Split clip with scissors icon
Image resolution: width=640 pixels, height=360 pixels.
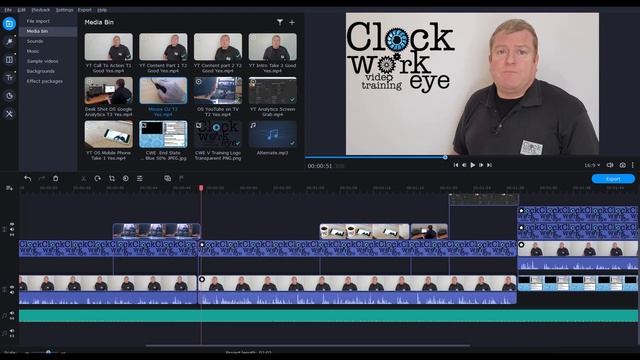(x=84, y=178)
